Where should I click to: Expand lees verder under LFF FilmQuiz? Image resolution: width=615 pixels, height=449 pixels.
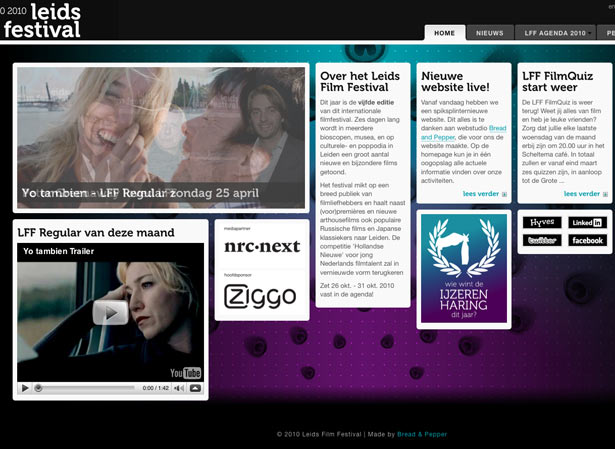(x=582, y=194)
